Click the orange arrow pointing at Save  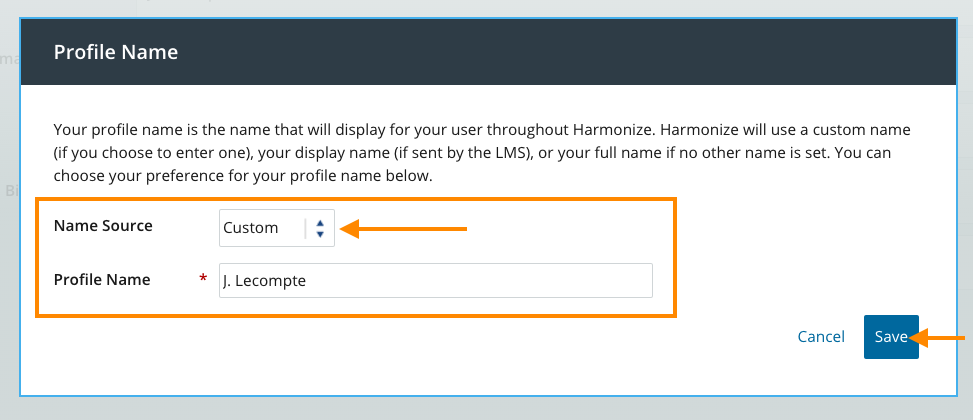coord(940,339)
